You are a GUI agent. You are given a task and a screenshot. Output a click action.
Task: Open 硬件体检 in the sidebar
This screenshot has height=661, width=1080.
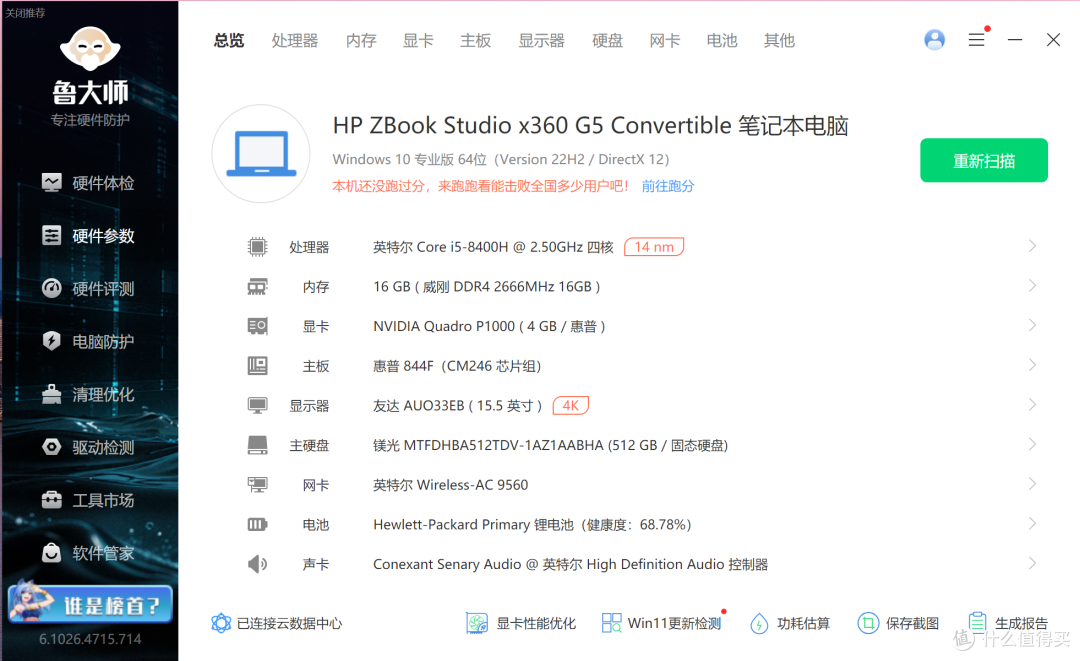(88, 183)
